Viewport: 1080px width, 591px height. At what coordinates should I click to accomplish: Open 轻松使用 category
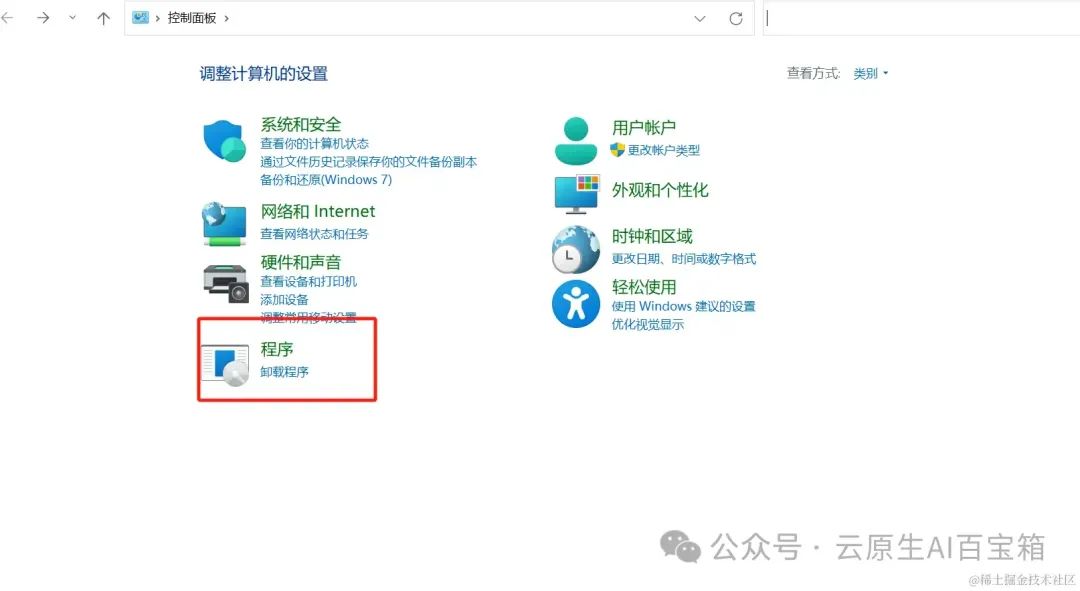click(643, 287)
